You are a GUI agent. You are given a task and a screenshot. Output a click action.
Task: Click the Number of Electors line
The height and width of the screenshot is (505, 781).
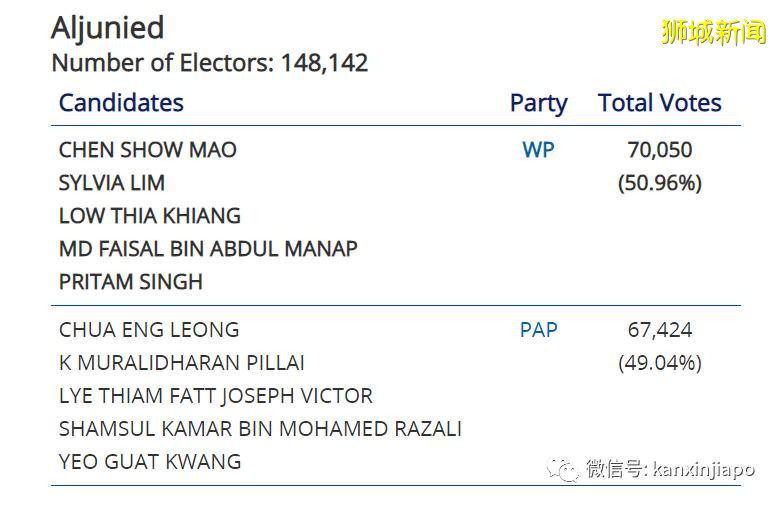pos(210,63)
